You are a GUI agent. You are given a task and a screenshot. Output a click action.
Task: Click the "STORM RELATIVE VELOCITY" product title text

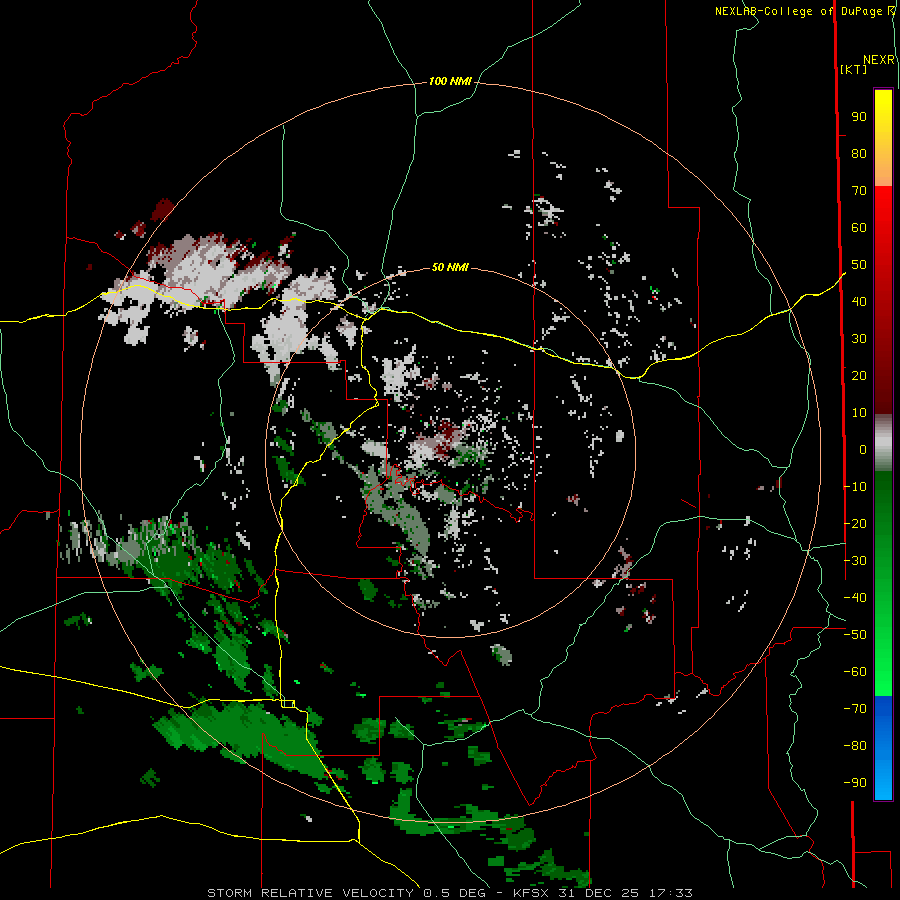pyautogui.click(x=310, y=893)
